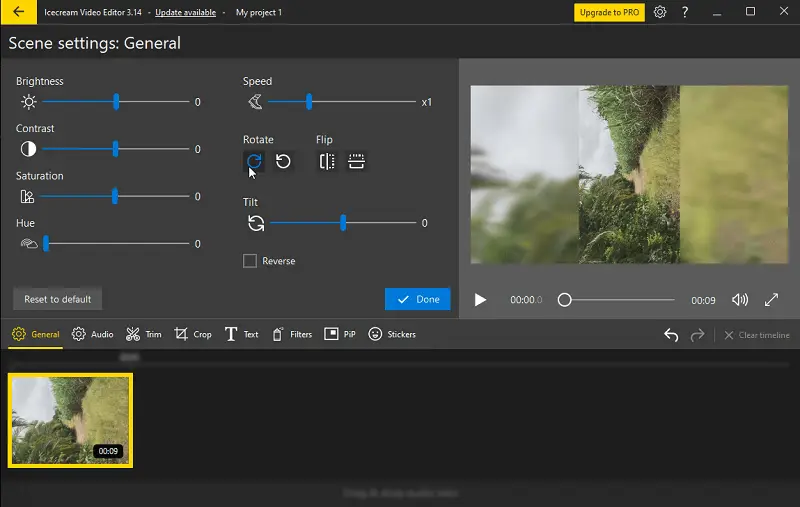Click Clear timeline

point(757,335)
